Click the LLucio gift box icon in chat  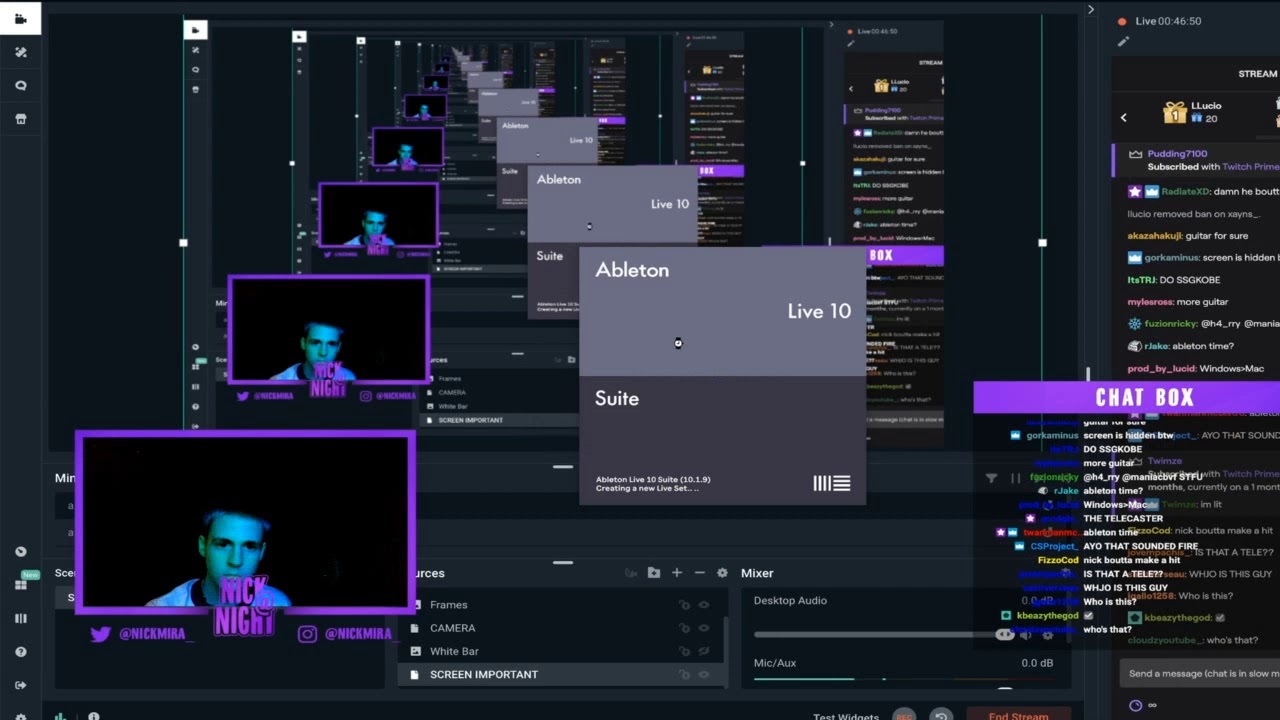(1175, 111)
